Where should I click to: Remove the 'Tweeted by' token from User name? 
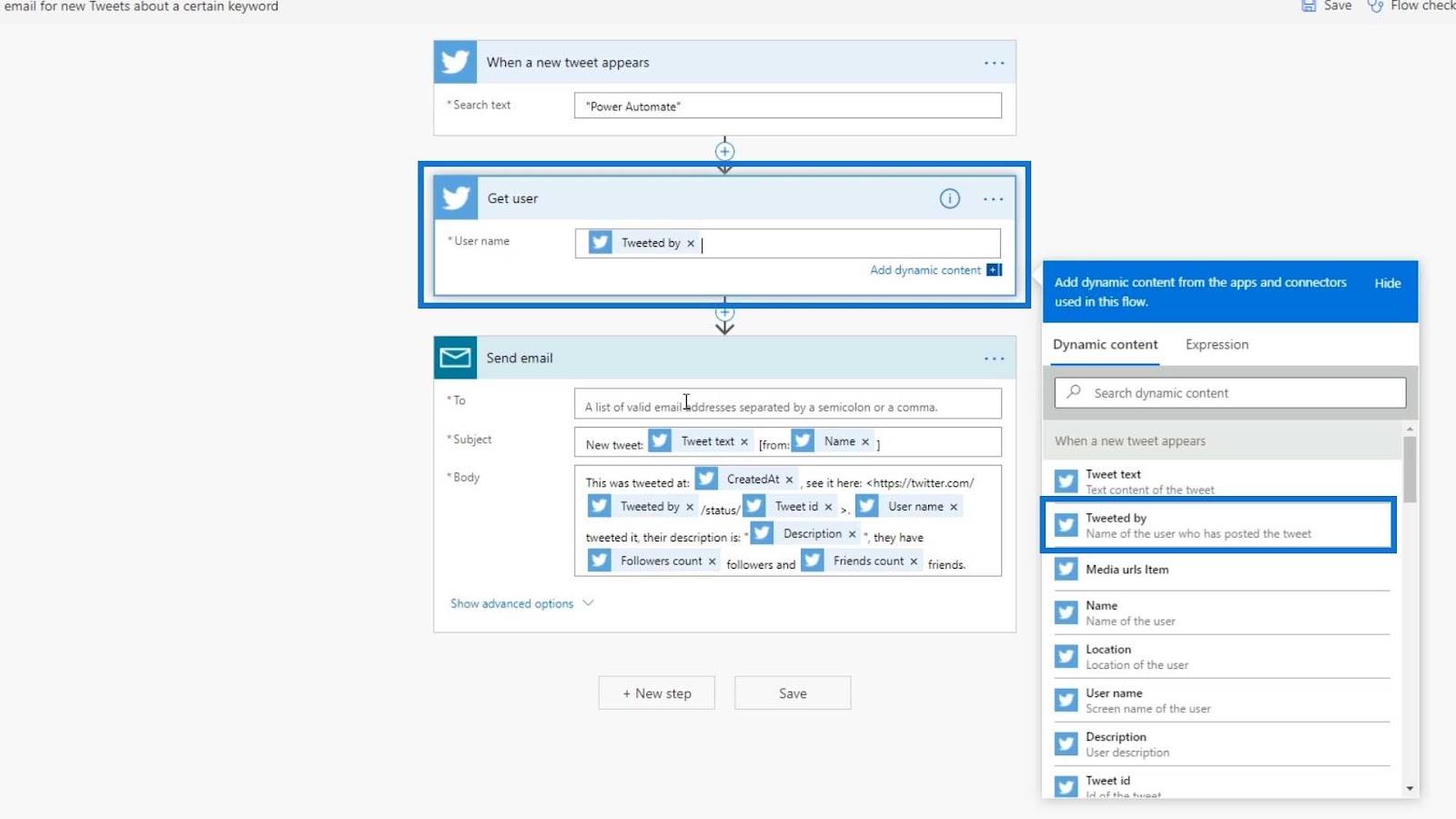691,243
